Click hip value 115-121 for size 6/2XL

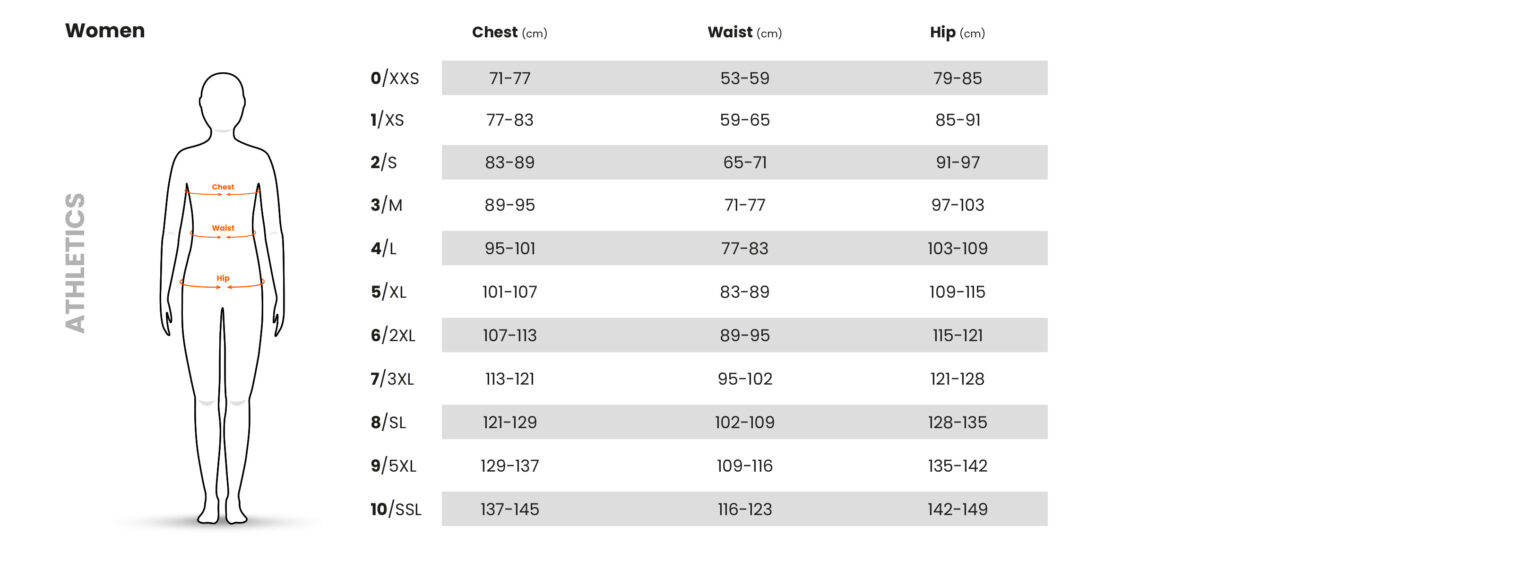957,335
